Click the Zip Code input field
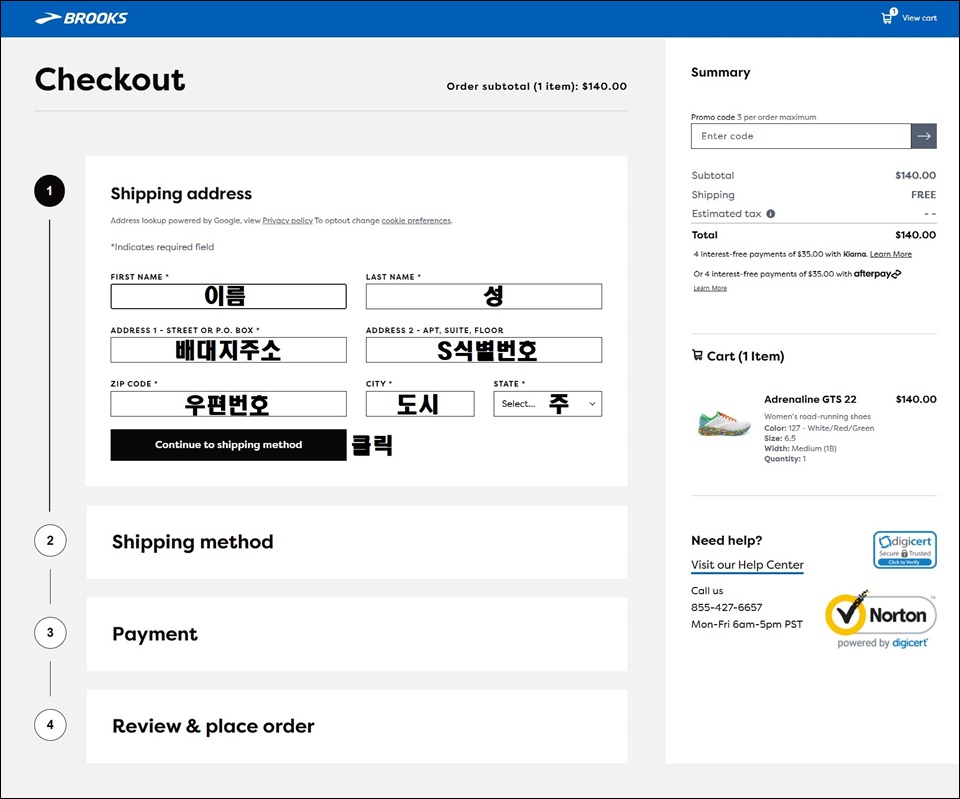This screenshot has height=799, width=960. [228, 404]
